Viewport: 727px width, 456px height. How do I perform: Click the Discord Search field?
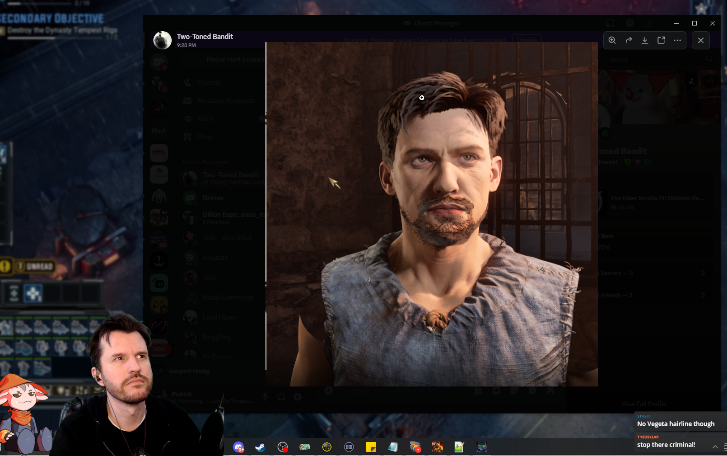point(659,60)
